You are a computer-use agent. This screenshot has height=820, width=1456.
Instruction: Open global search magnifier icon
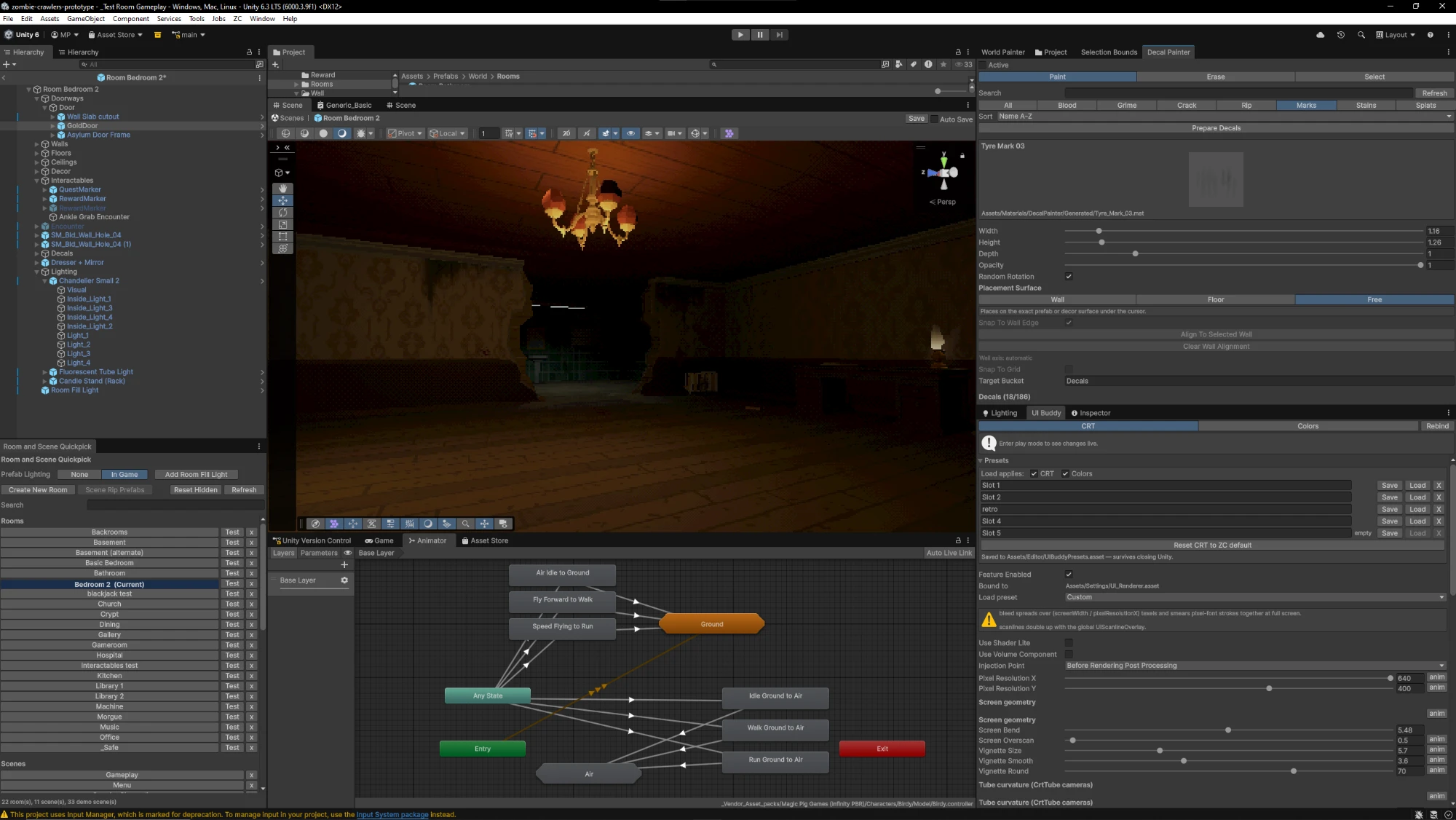click(x=1361, y=35)
